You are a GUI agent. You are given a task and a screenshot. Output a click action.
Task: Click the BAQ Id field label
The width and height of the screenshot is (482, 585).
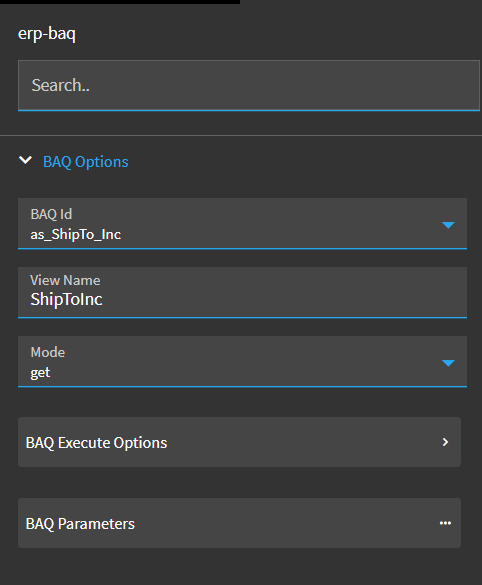click(51, 214)
